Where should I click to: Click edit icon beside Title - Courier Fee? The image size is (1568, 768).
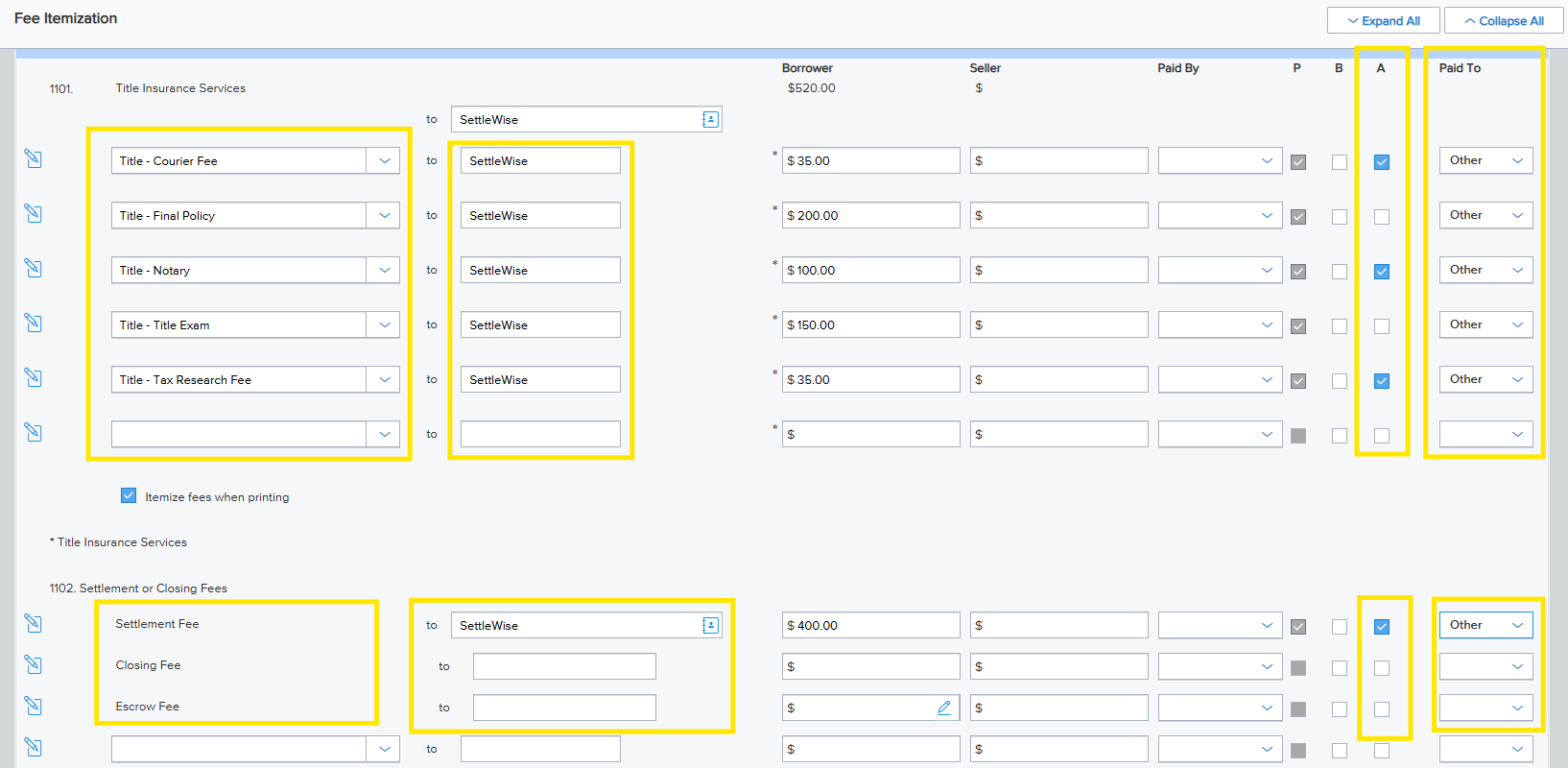click(x=34, y=158)
